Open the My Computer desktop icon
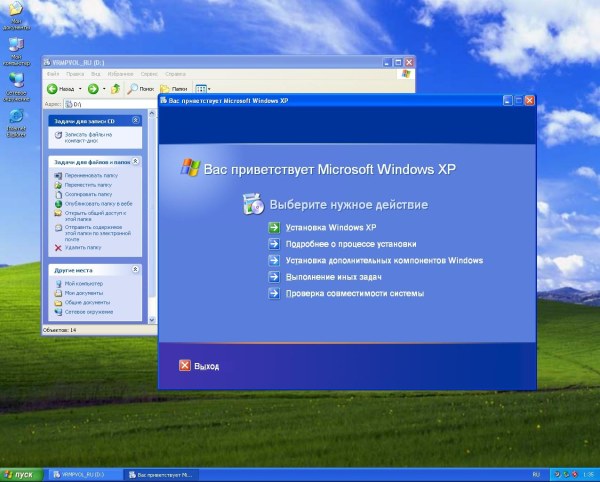The image size is (600, 482). pyautogui.click(x=16, y=46)
